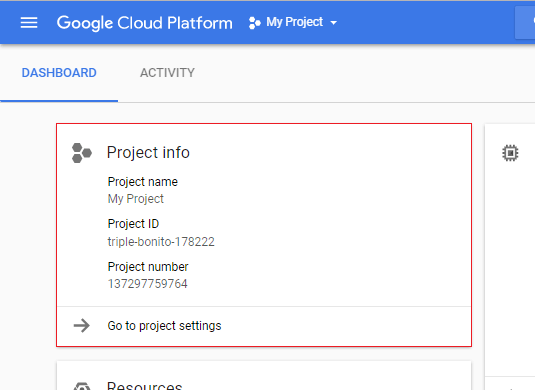Click the Google Cloud Platform logo text
This screenshot has height=390, width=535.
(x=145, y=23)
